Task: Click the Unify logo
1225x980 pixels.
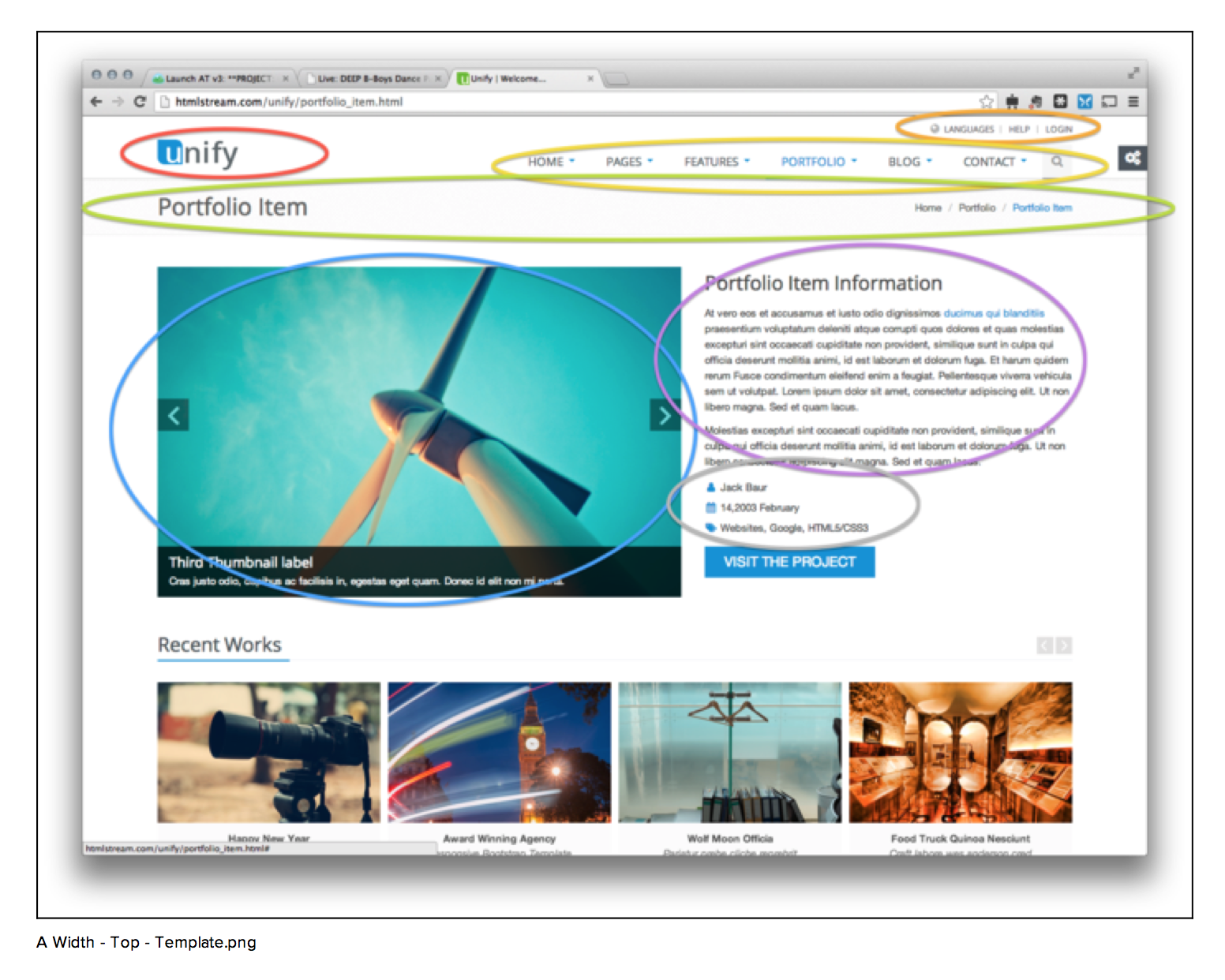Action: [x=197, y=153]
